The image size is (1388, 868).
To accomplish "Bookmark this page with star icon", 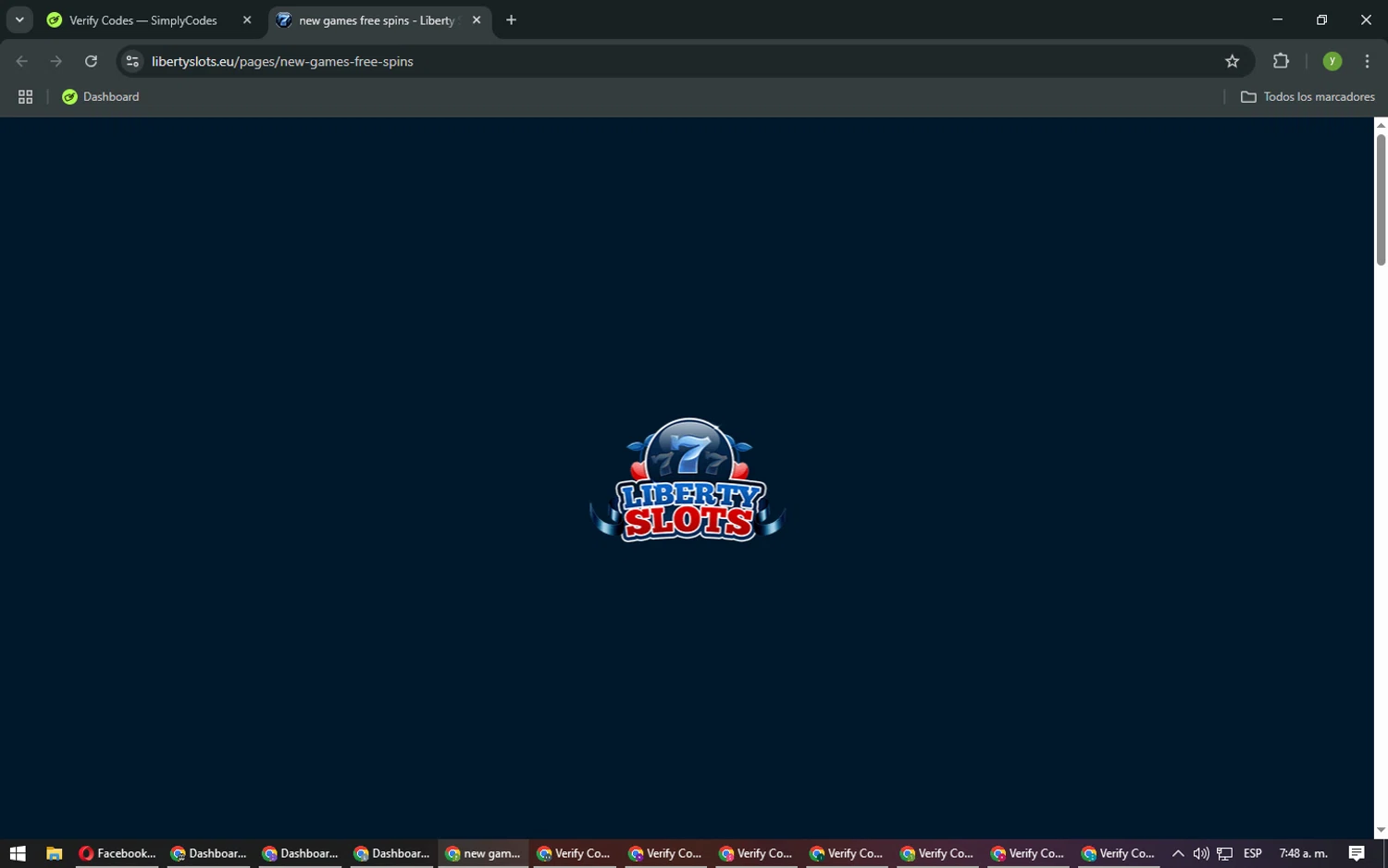I will pyautogui.click(x=1232, y=61).
